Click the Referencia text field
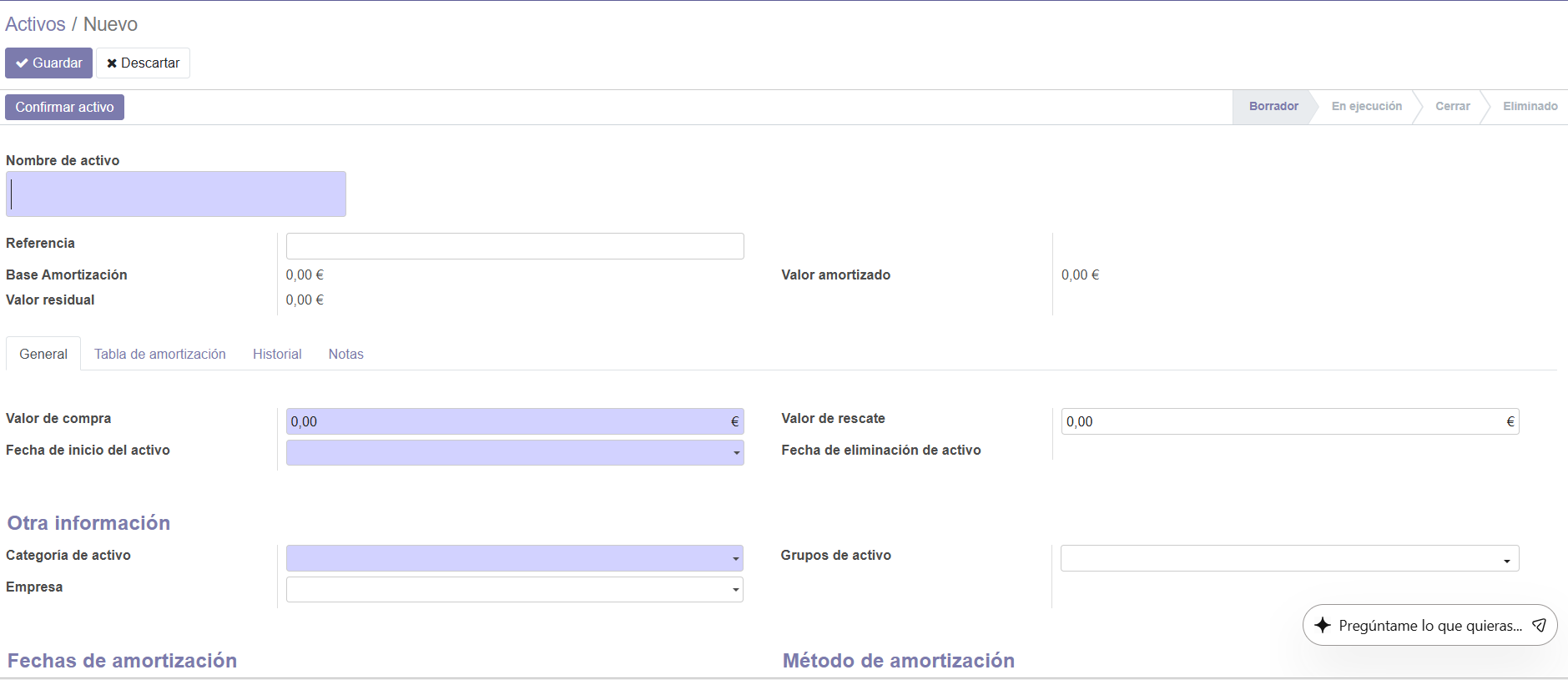This screenshot has width=1568, height=680. (514, 246)
